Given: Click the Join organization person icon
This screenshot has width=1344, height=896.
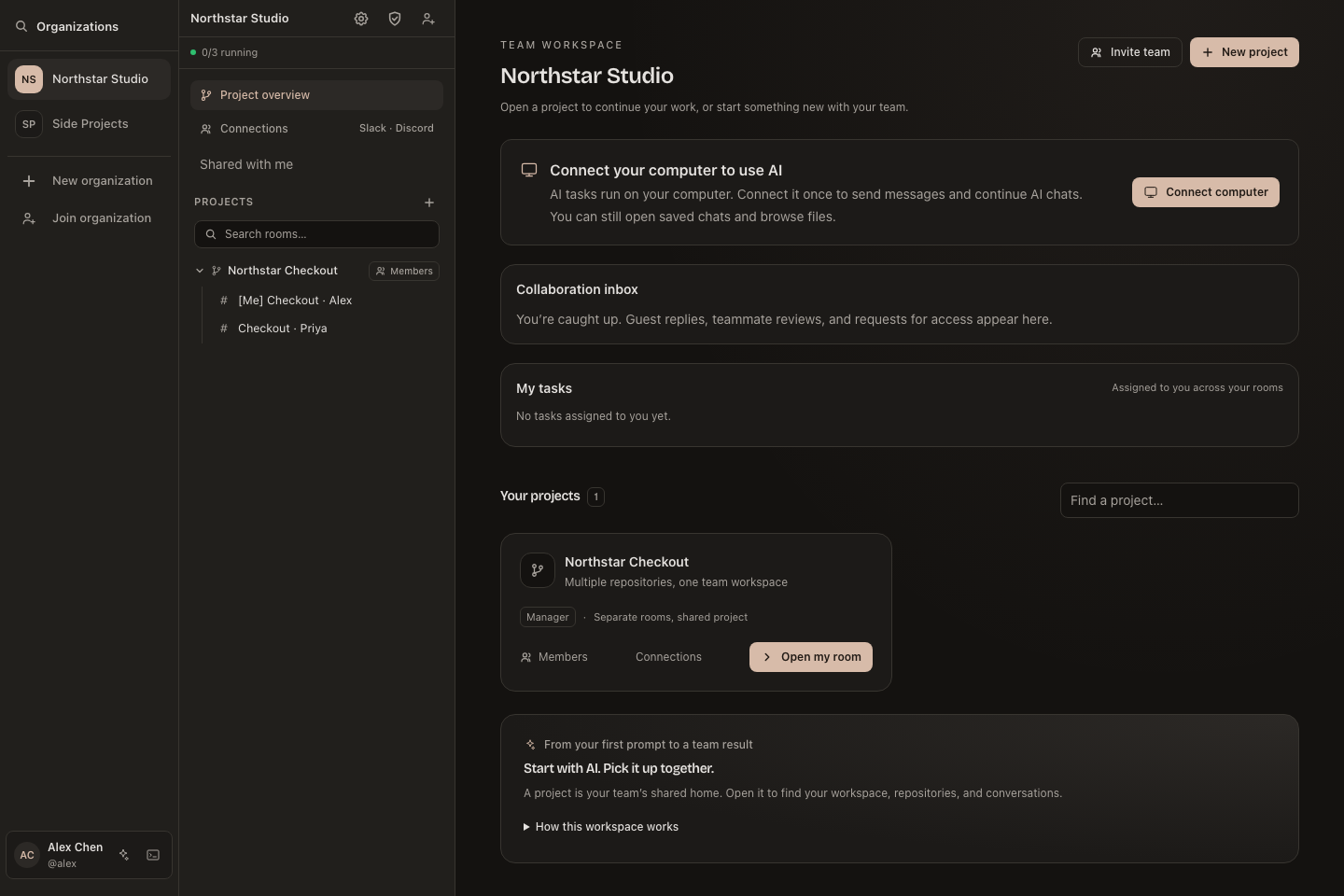Looking at the screenshot, I should tap(29, 218).
